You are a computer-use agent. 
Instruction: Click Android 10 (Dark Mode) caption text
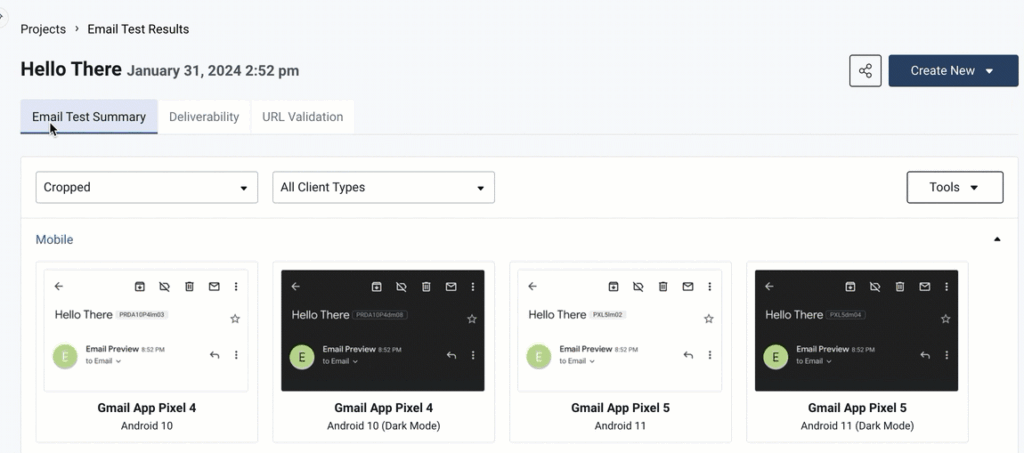click(383, 426)
